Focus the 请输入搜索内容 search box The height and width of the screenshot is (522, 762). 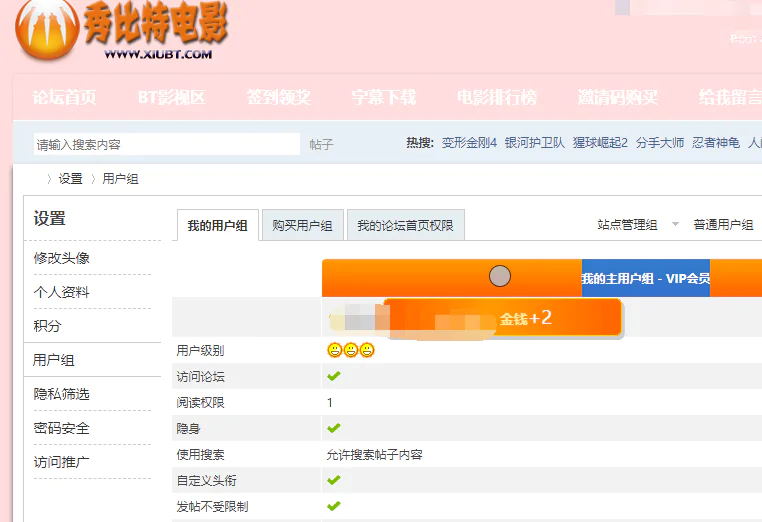pos(167,144)
